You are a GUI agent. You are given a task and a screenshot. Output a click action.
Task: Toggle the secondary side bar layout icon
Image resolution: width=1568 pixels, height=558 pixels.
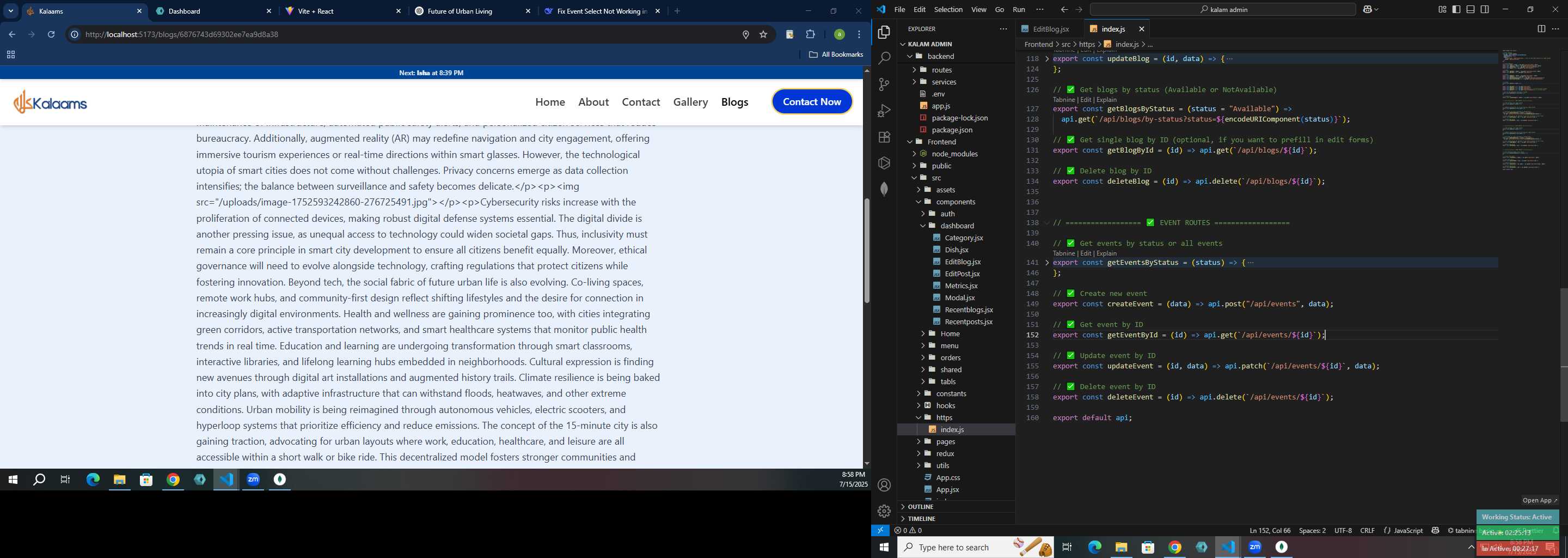(x=1485, y=10)
